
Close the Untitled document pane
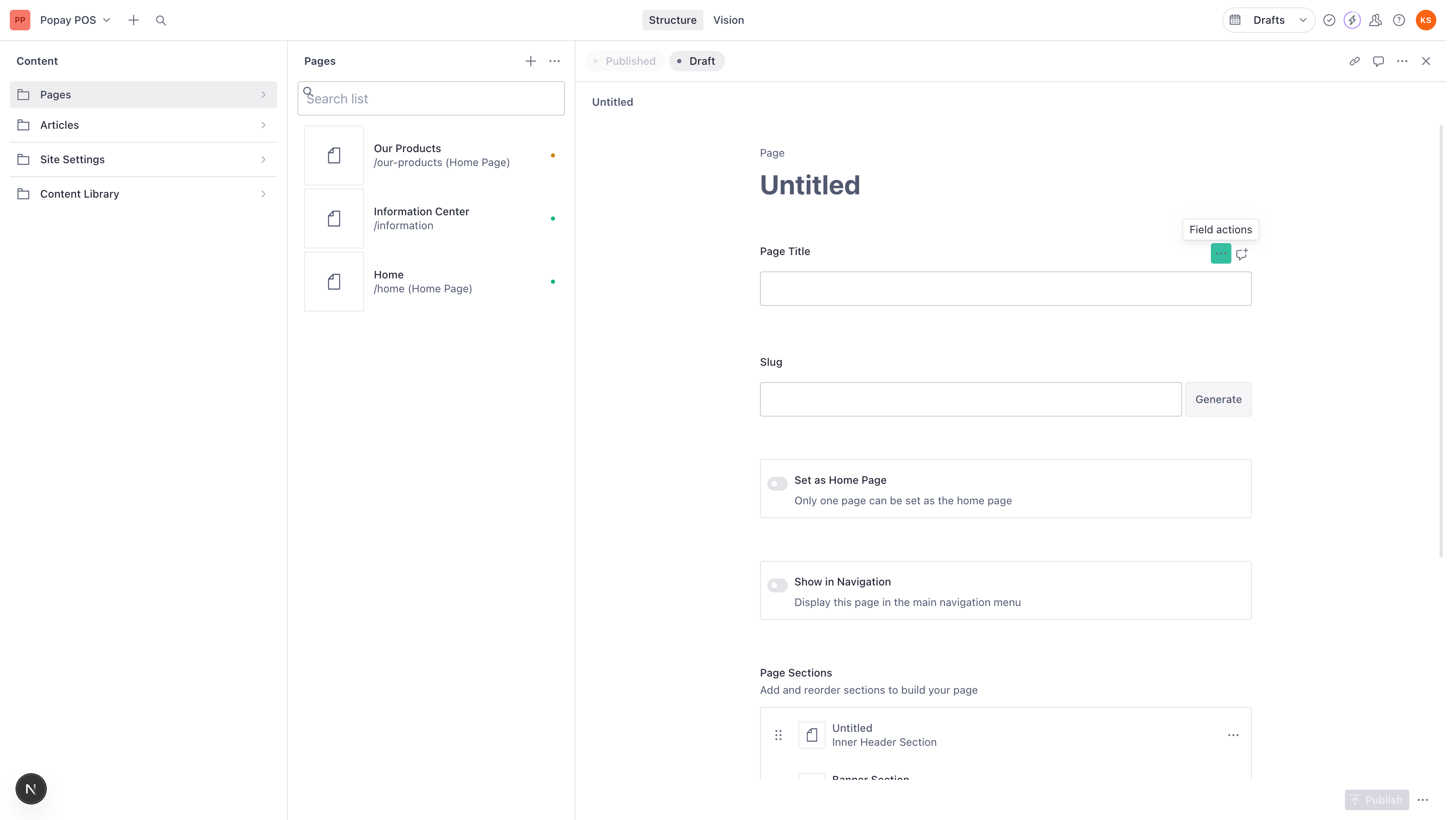click(x=1426, y=61)
